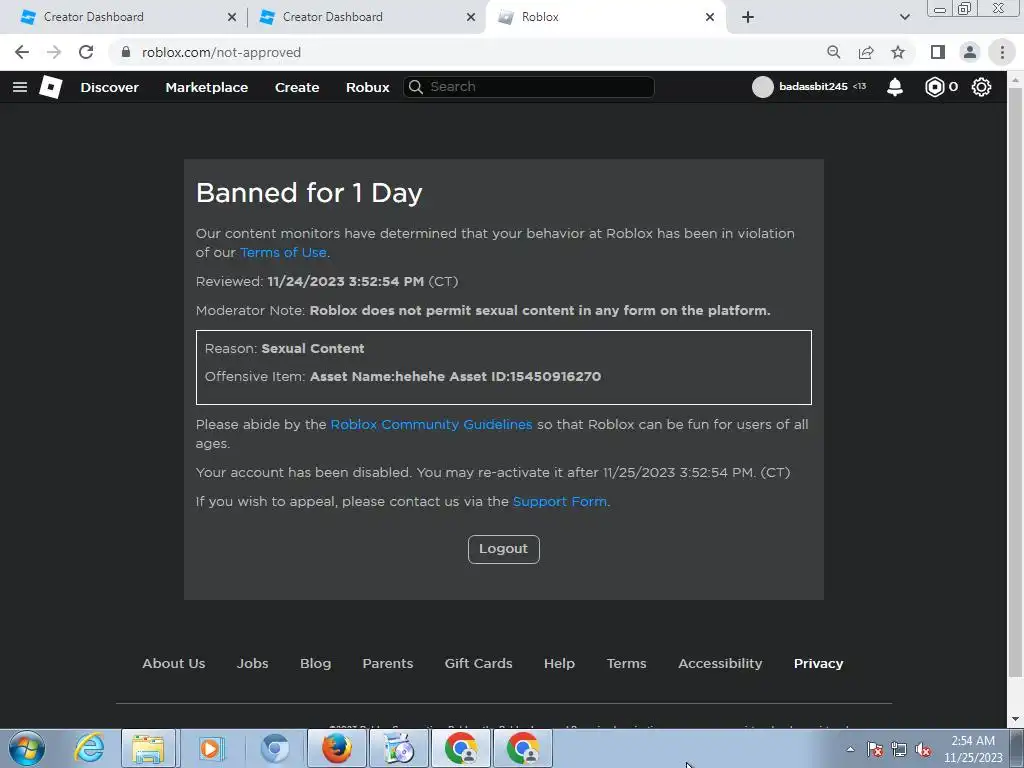Image resolution: width=1024 pixels, height=768 pixels.
Task: Open the Accessibility footer link
Action: [x=720, y=664]
